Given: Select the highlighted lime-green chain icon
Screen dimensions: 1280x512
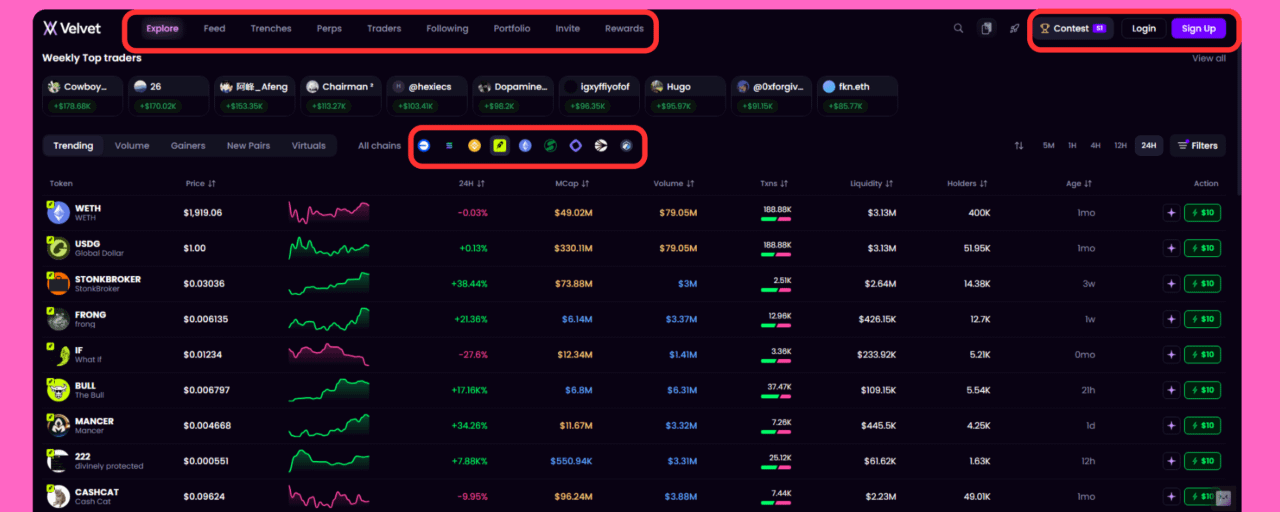Looking at the screenshot, I should (499, 146).
